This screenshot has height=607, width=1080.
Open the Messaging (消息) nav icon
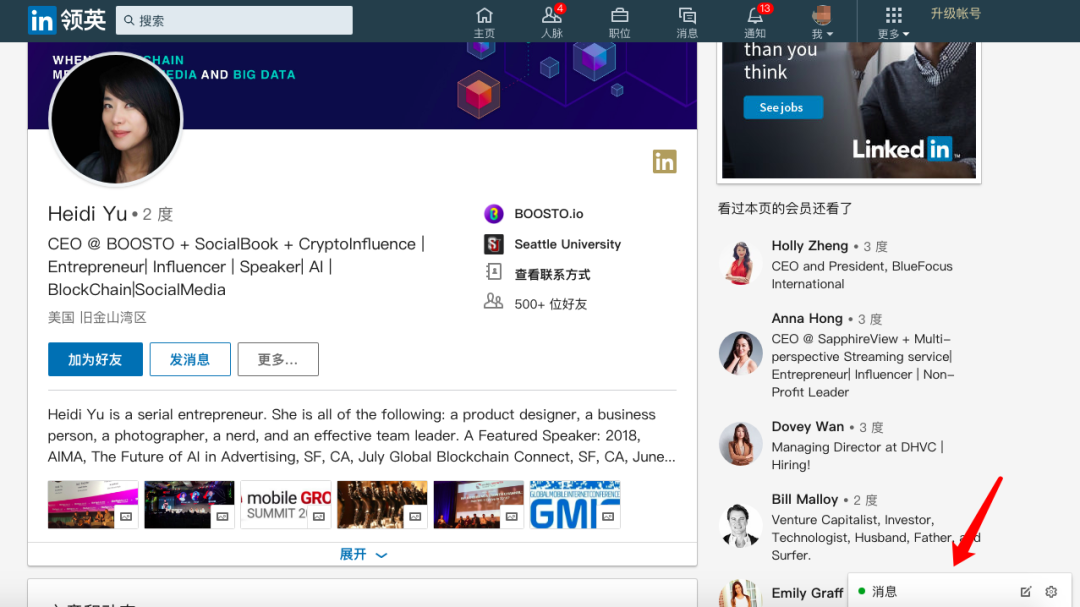coord(687,22)
